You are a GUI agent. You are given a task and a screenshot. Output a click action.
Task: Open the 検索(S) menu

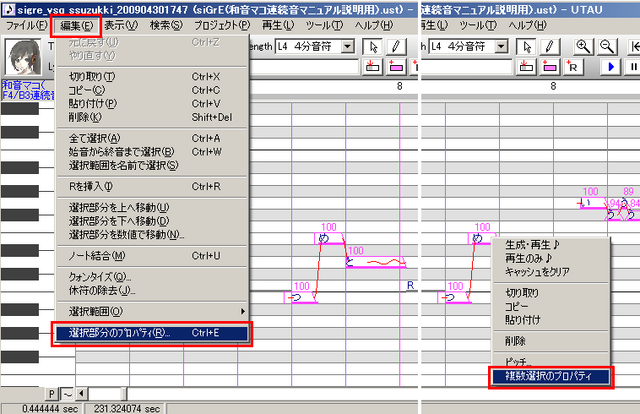166,26
